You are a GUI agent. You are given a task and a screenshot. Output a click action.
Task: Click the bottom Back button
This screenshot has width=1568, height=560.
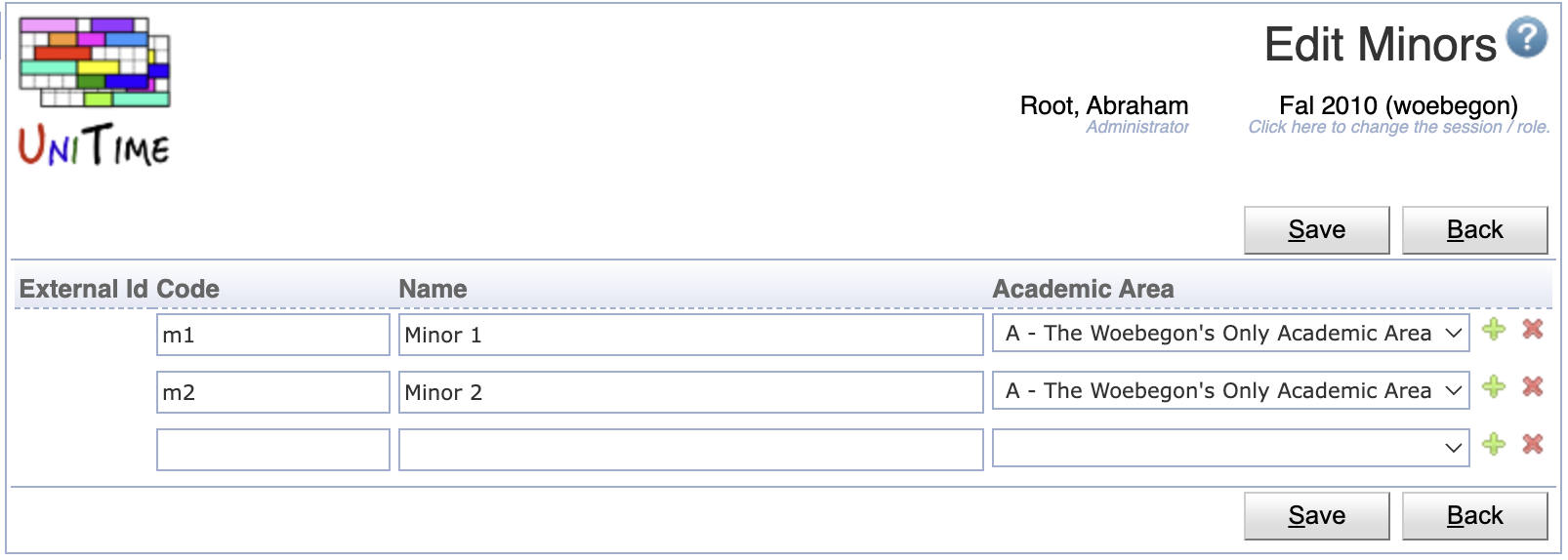(x=1475, y=516)
